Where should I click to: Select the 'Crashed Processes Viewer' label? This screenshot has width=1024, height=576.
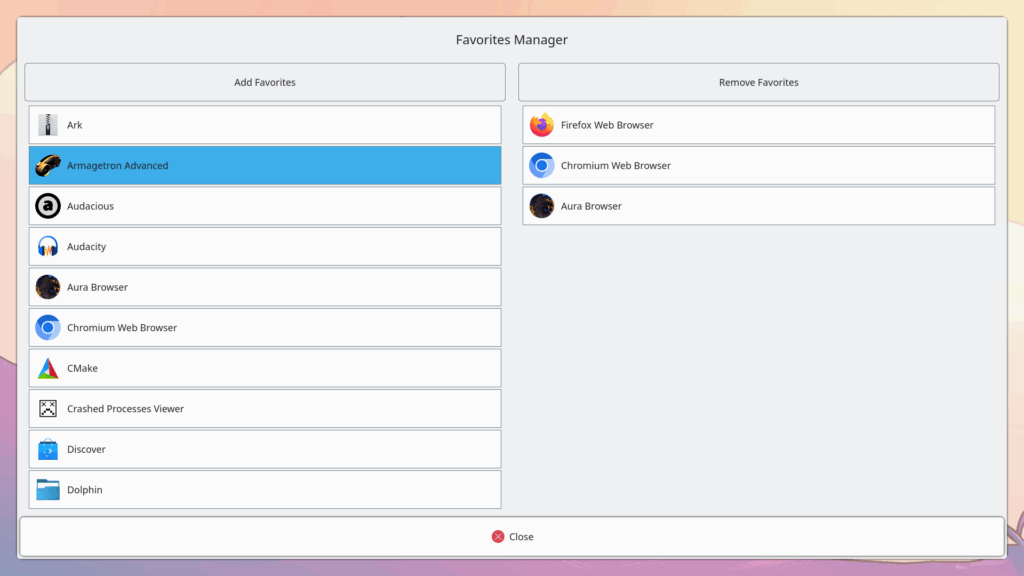pos(125,408)
